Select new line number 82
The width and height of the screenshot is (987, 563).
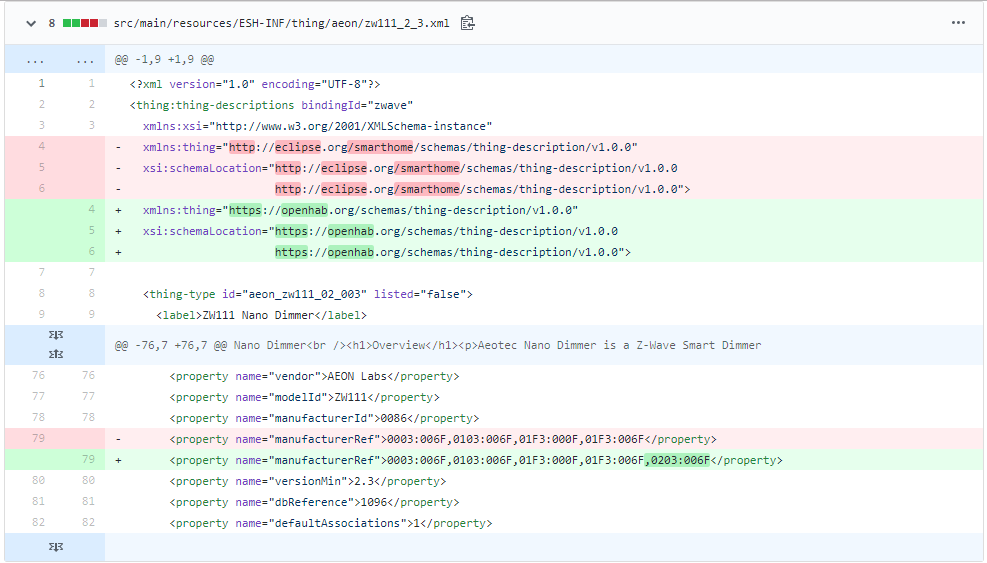(x=88, y=522)
